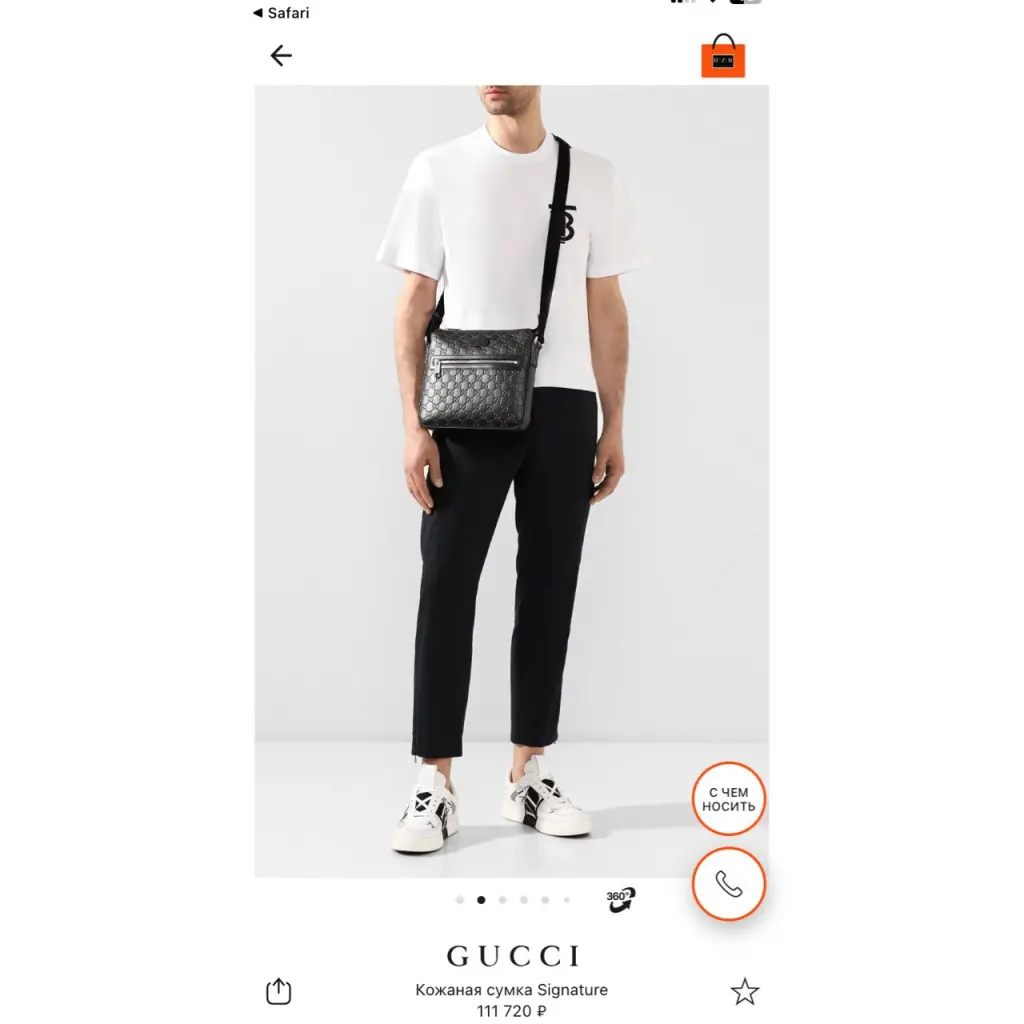
Task: Tap the С ЧЕМ НОСИТЬ button
Action: (728, 799)
